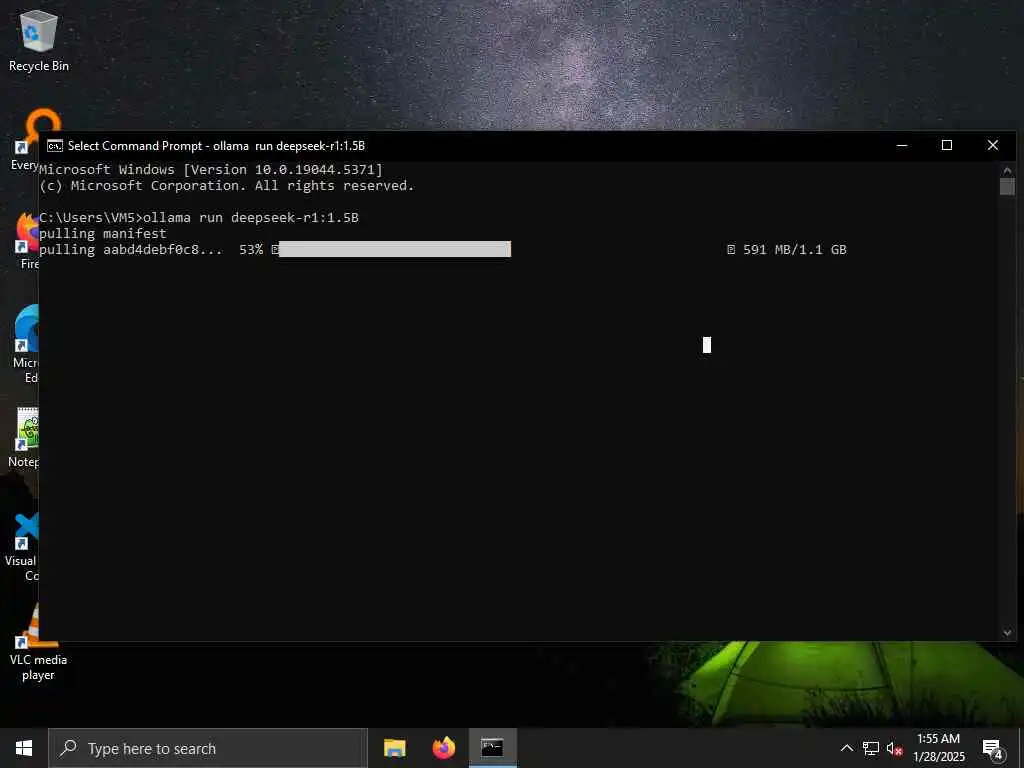
Task: Open the Microsoft Edge desktop shortcut
Action: coord(24,344)
